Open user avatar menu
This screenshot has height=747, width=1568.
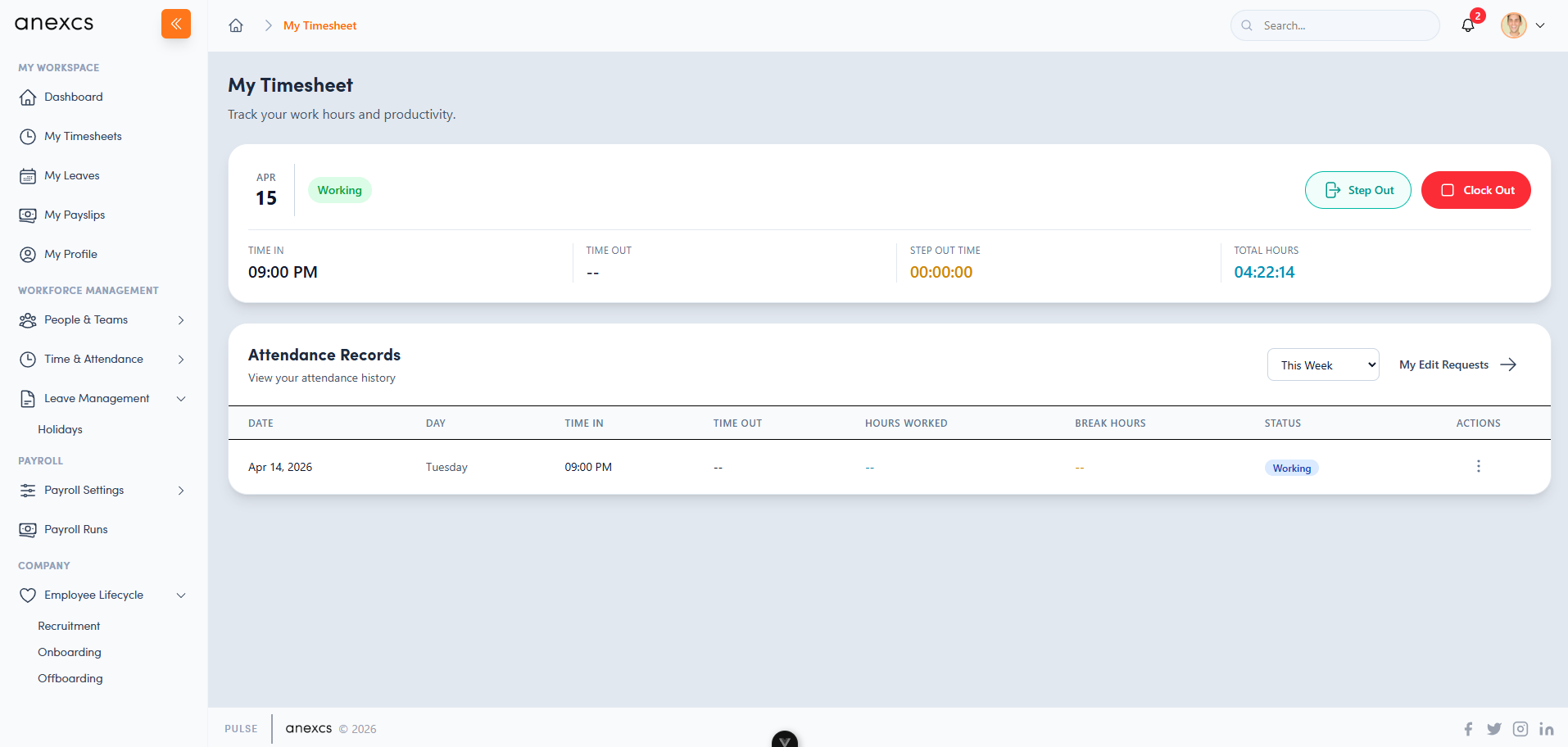[1514, 25]
